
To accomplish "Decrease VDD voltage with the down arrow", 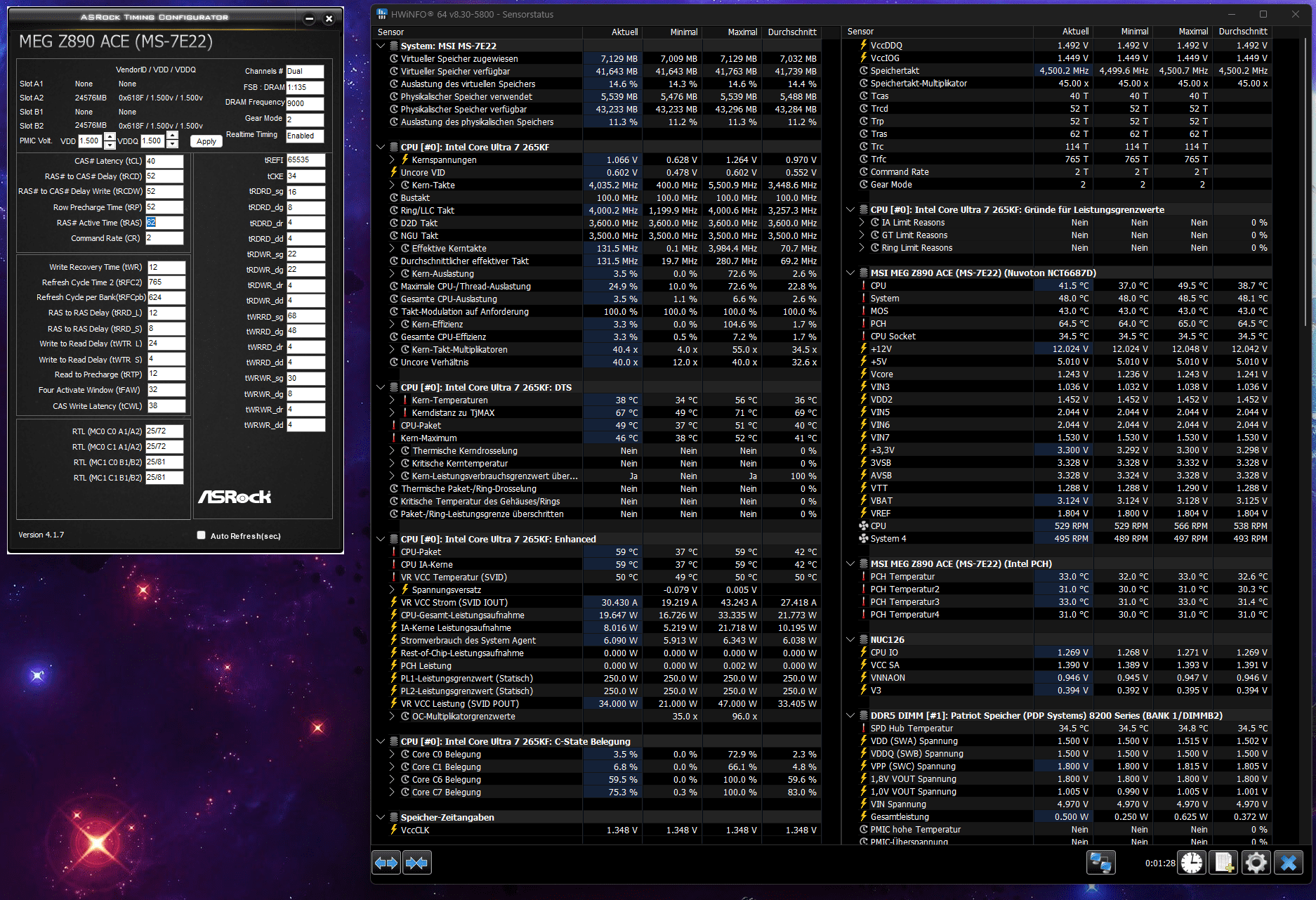I will click(110, 145).
